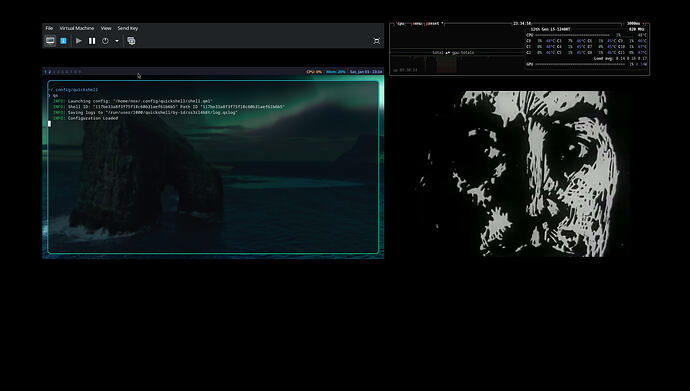Click the ~/.config/quickshell prompt path
The height and width of the screenshot is (391, 690).
(74, 90)
